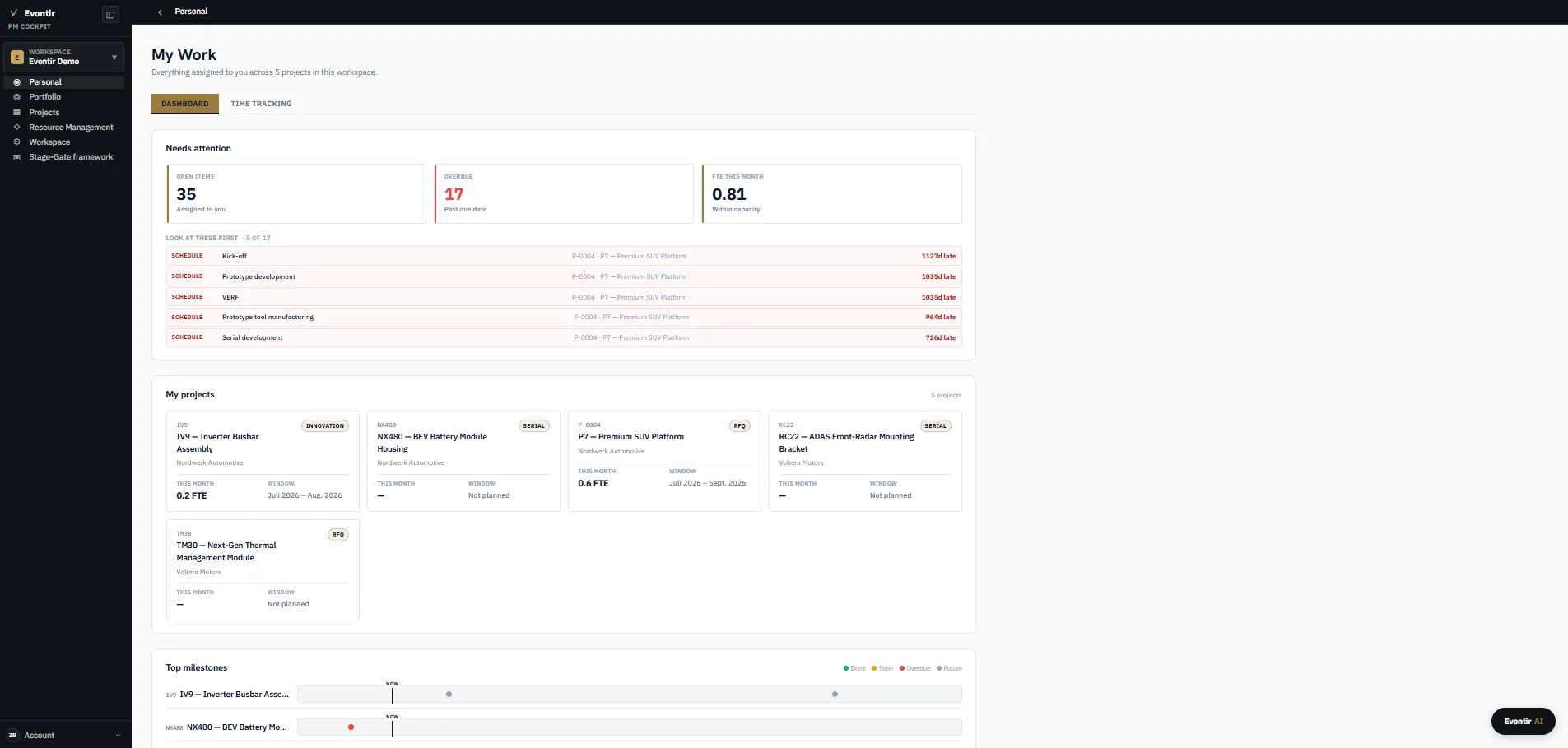Click the "726d late" value

[941, 338]
